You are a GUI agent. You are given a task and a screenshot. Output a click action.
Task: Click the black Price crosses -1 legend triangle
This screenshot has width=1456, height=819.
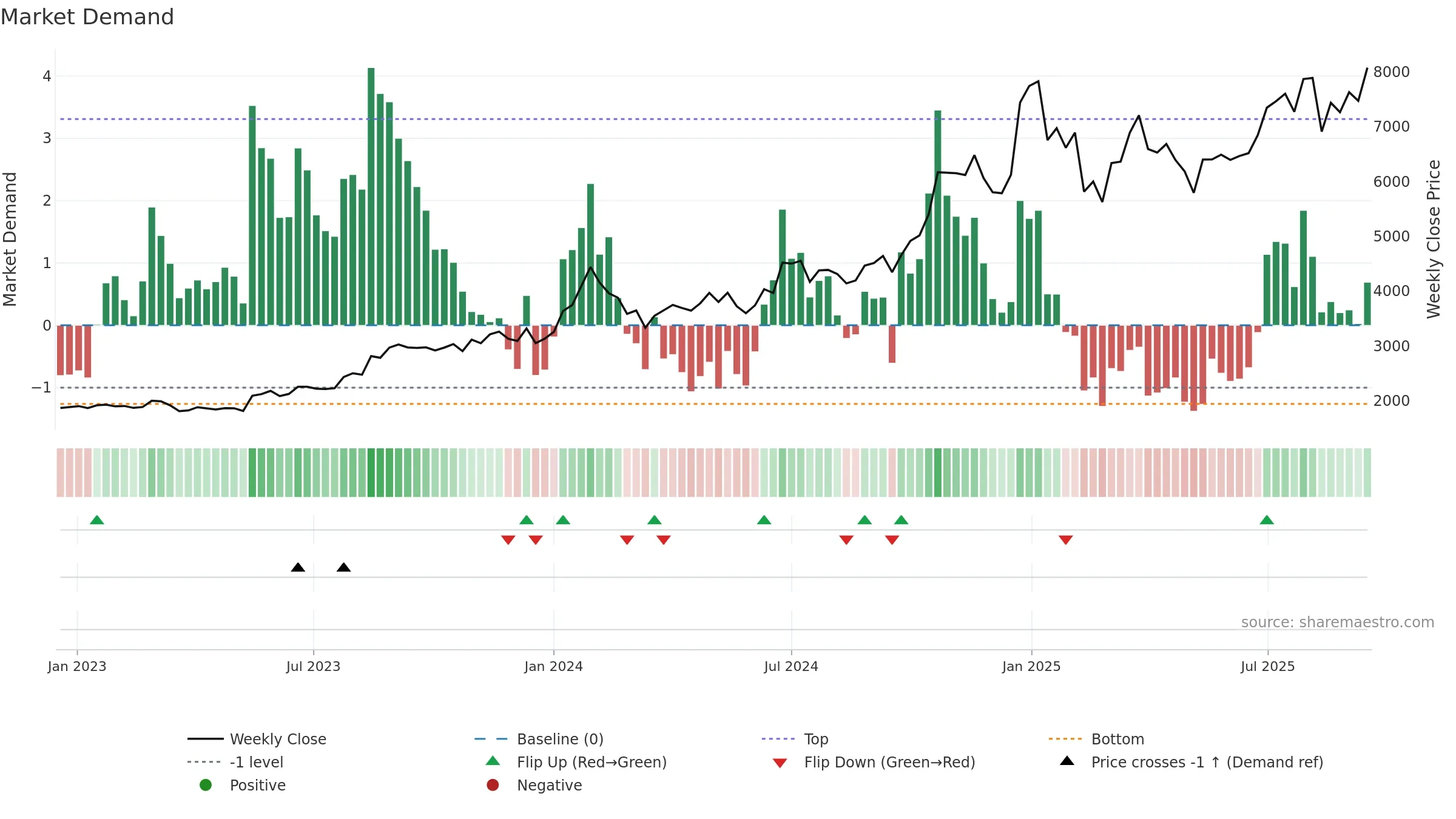(x=1067, y=761)
